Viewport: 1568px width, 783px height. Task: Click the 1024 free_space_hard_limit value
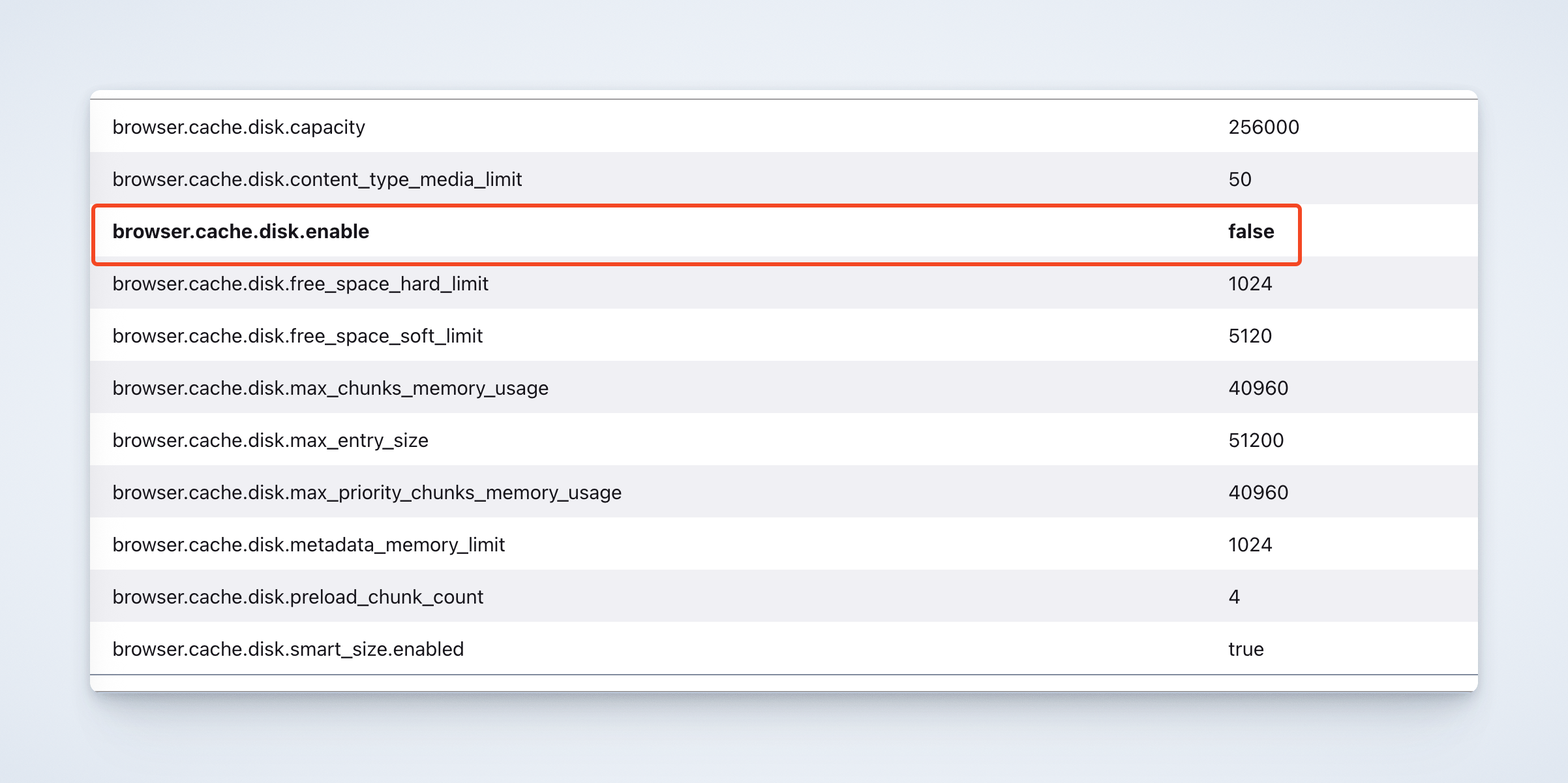click(1250, 284)
